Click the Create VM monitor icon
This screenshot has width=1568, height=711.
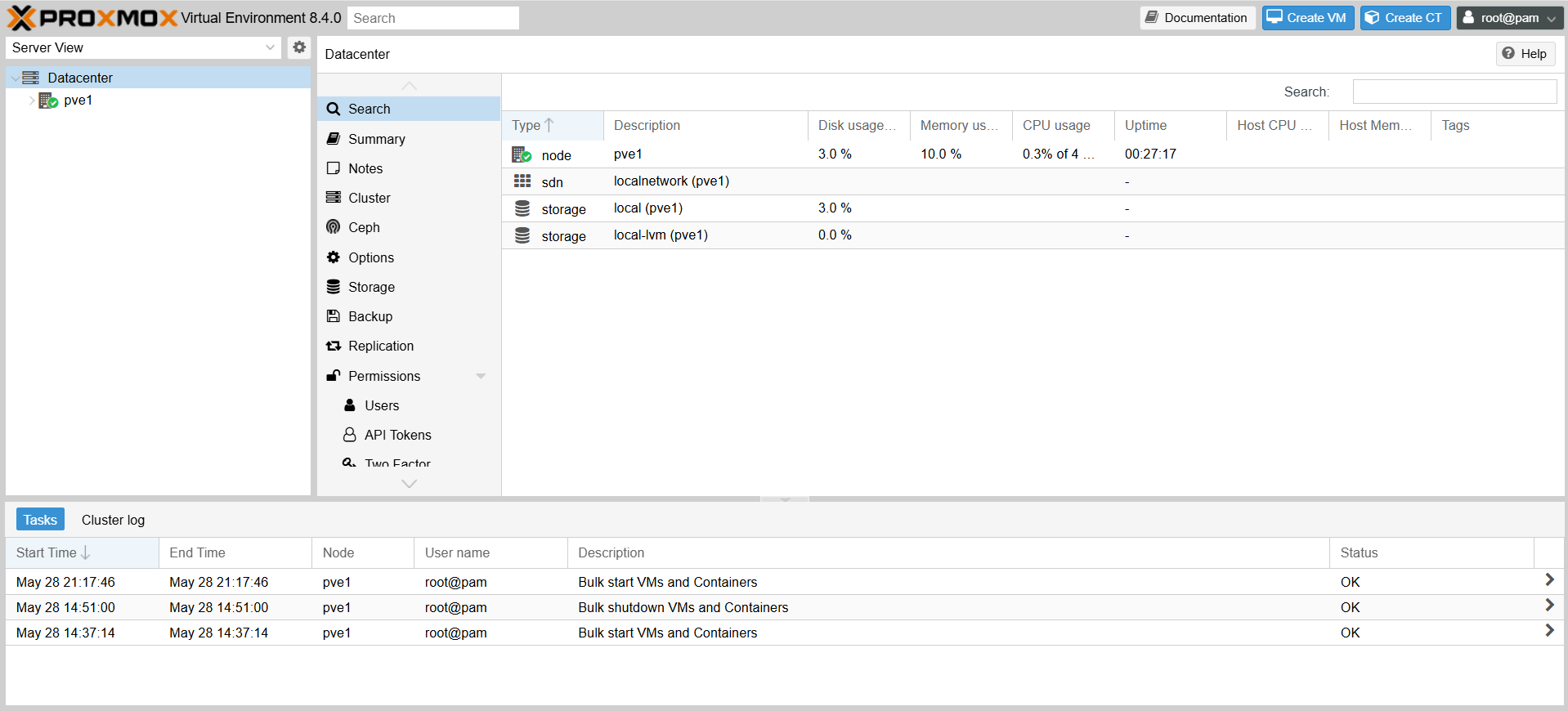pos(1274,17)
